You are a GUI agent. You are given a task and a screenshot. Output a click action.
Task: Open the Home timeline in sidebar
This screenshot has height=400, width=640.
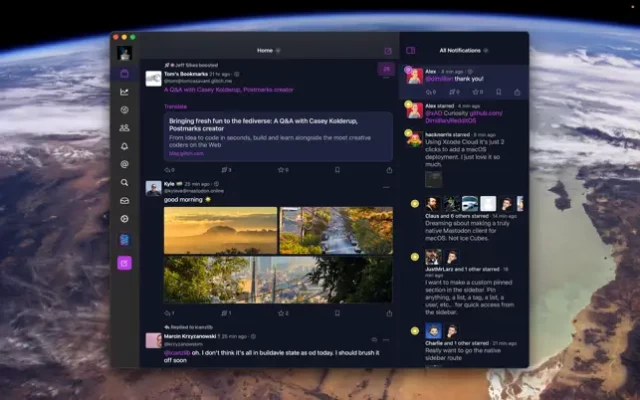pos(124,73)
